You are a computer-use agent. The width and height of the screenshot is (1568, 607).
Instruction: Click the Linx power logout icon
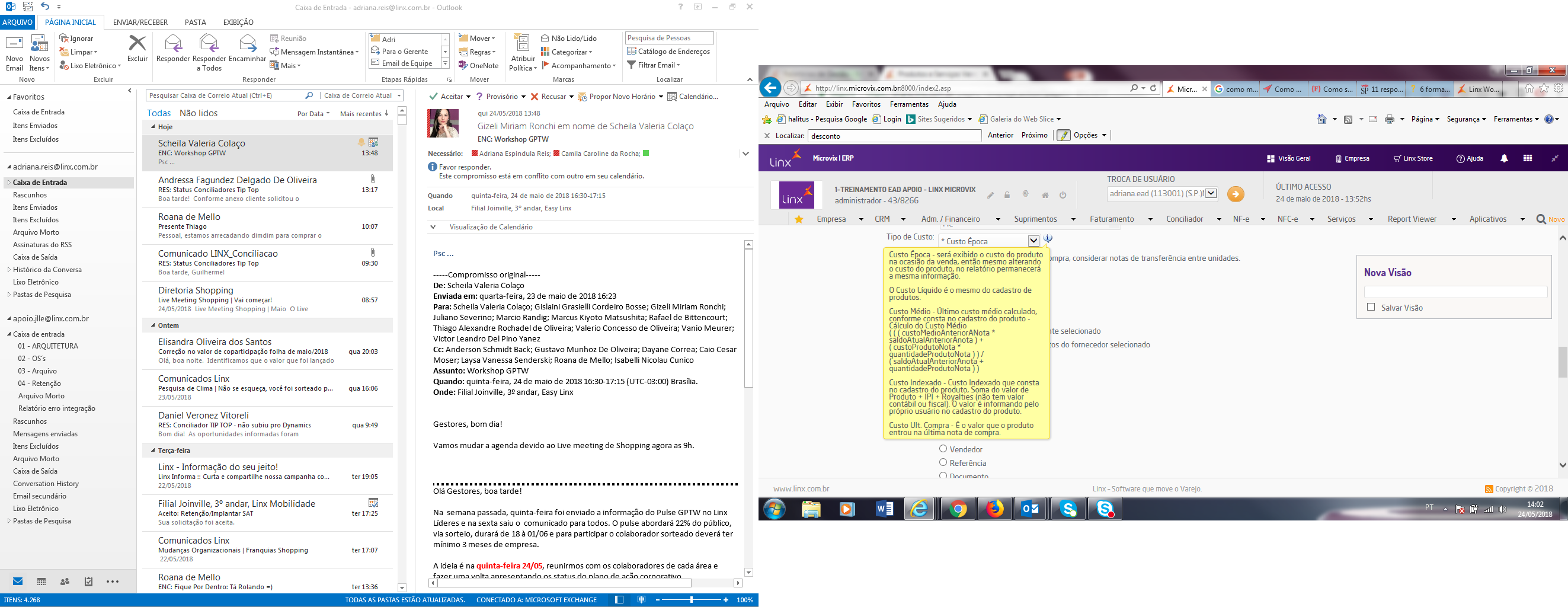click(x=1063, y=196)
